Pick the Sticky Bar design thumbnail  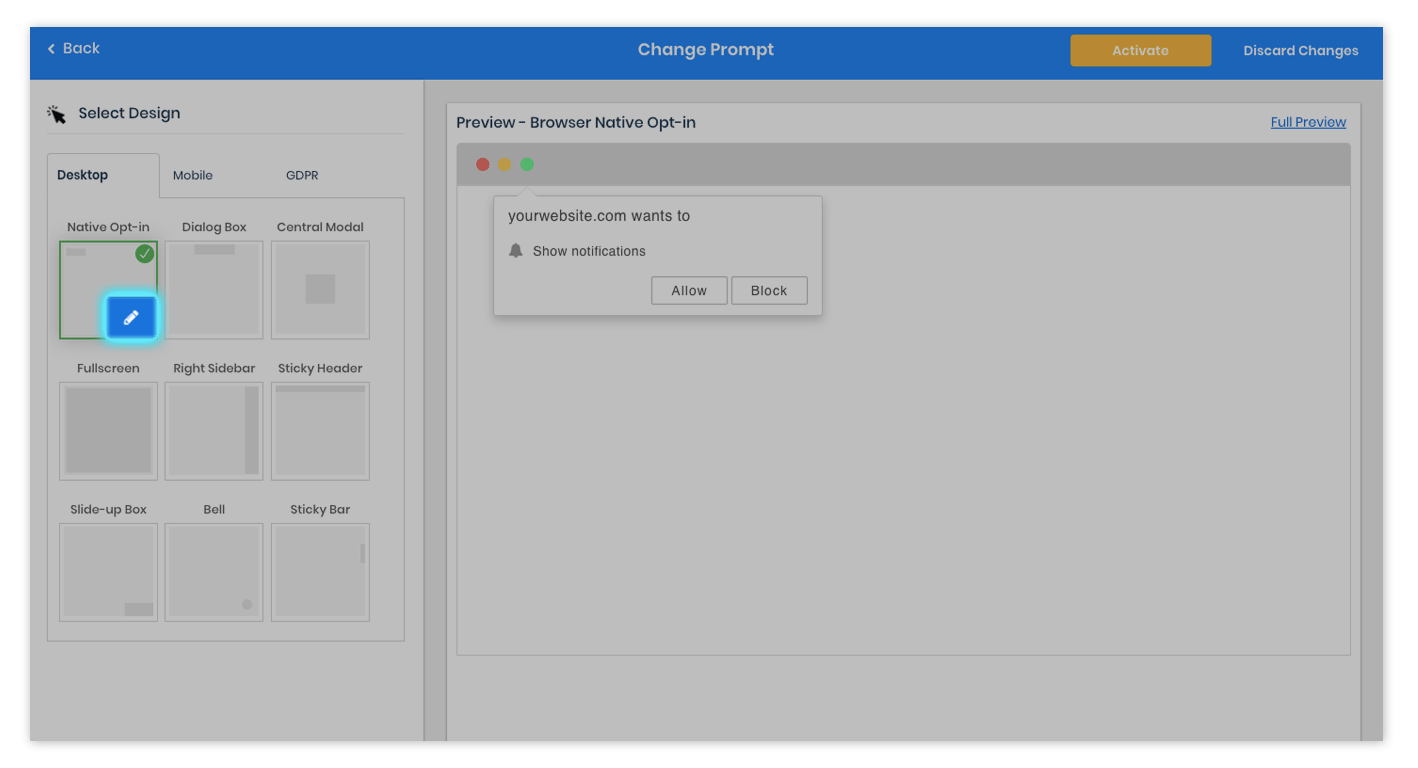point(320,572)
